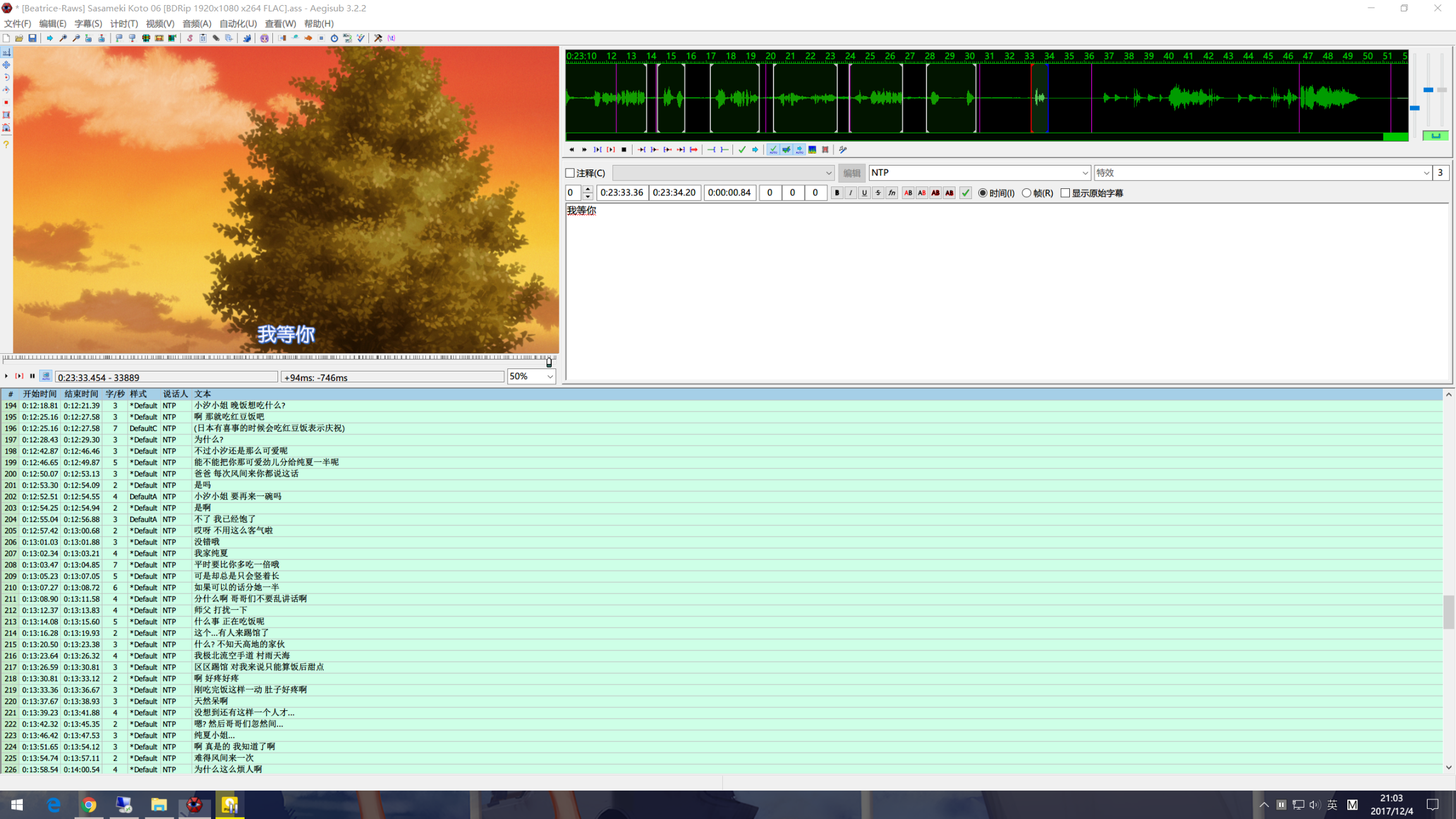The width and height of the screenshot is (1456, 819).
Task: Click the jump to frame blue arrow
Action: 49,38
